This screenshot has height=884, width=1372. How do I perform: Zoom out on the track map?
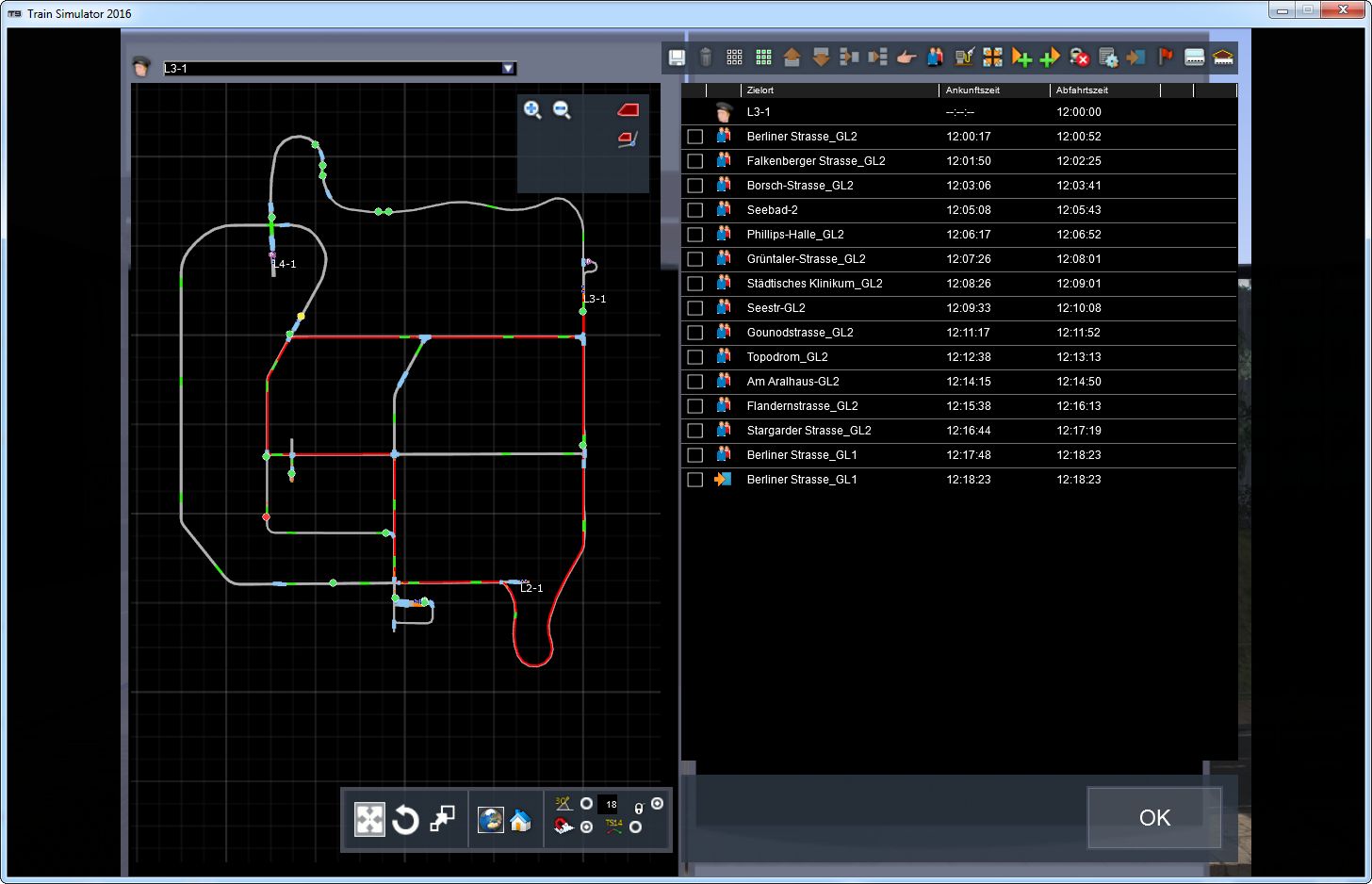point(563,110)
